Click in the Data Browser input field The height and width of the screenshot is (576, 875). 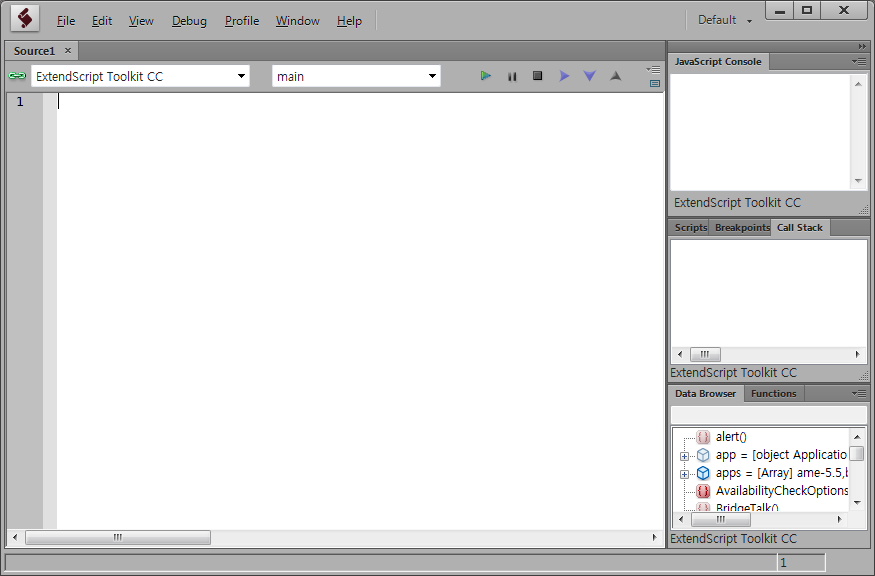(768, 415)
